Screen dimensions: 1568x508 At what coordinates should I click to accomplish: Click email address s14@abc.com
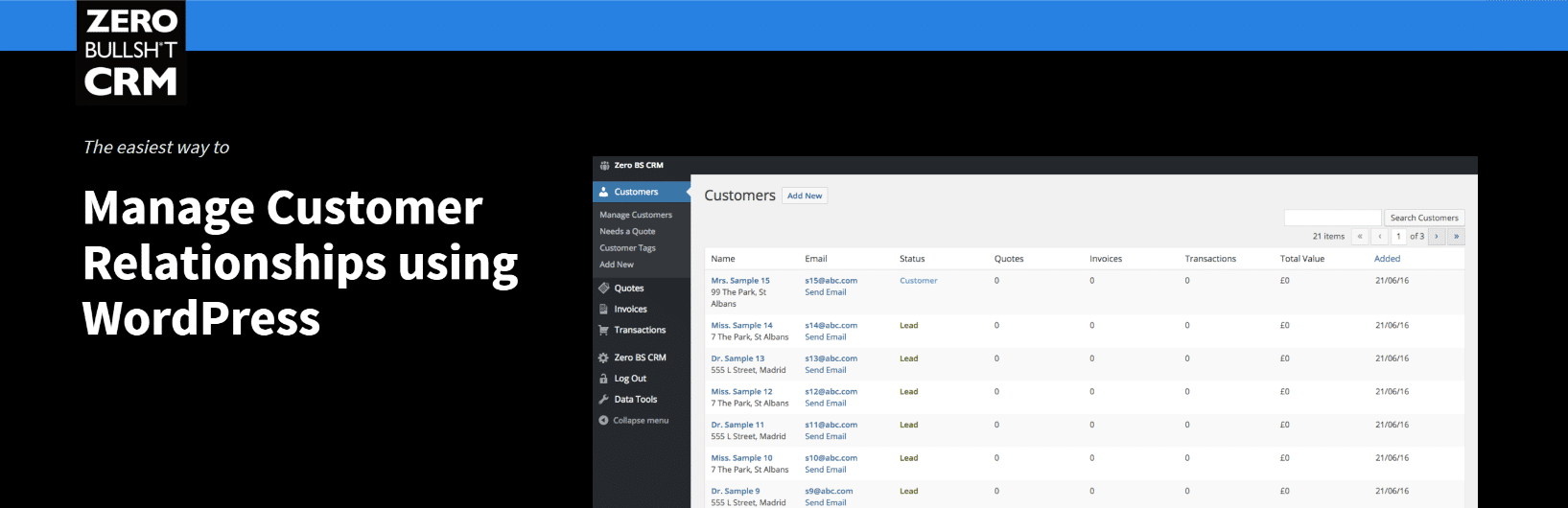point(831,326)
